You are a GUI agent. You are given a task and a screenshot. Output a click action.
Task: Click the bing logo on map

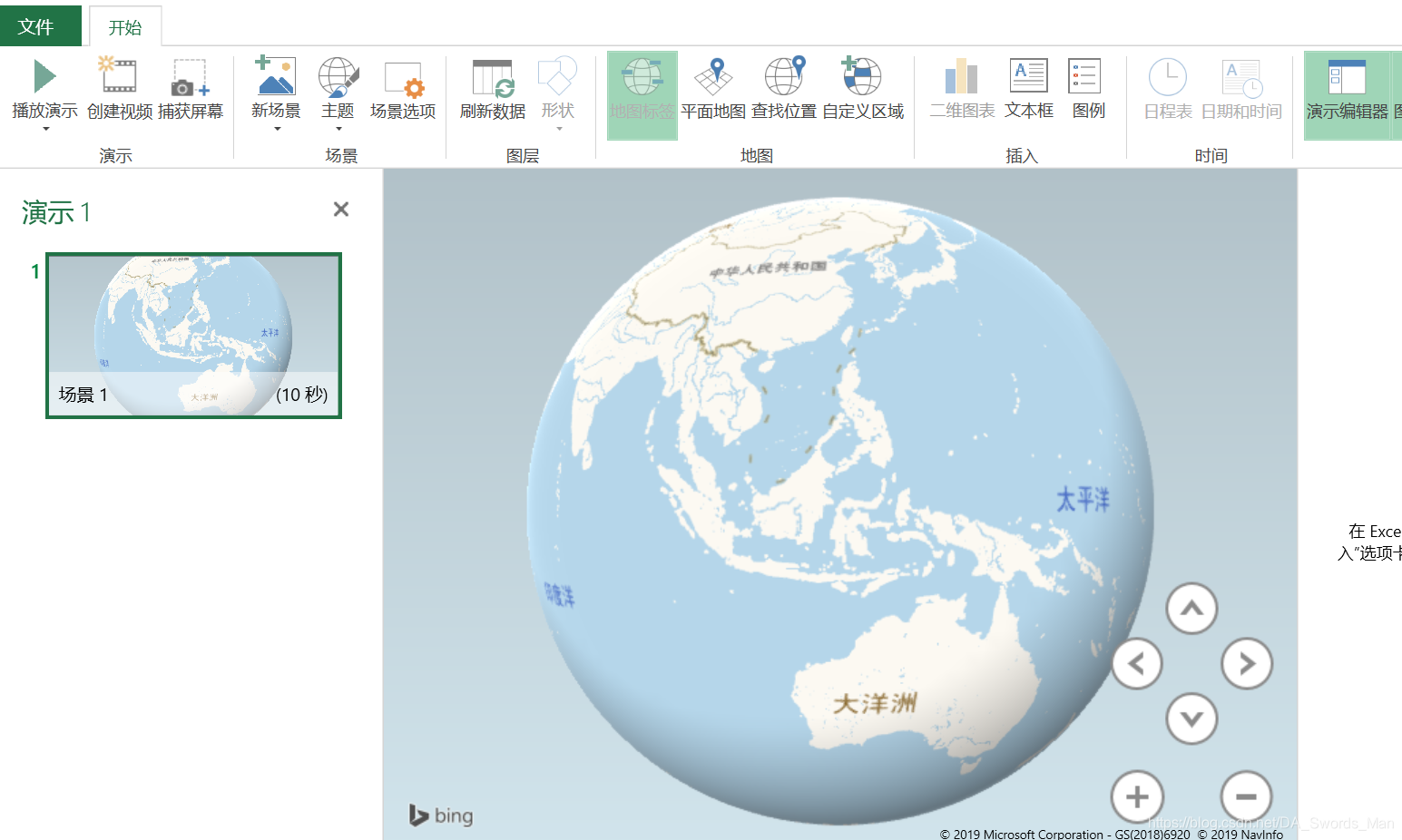(441, 815)
